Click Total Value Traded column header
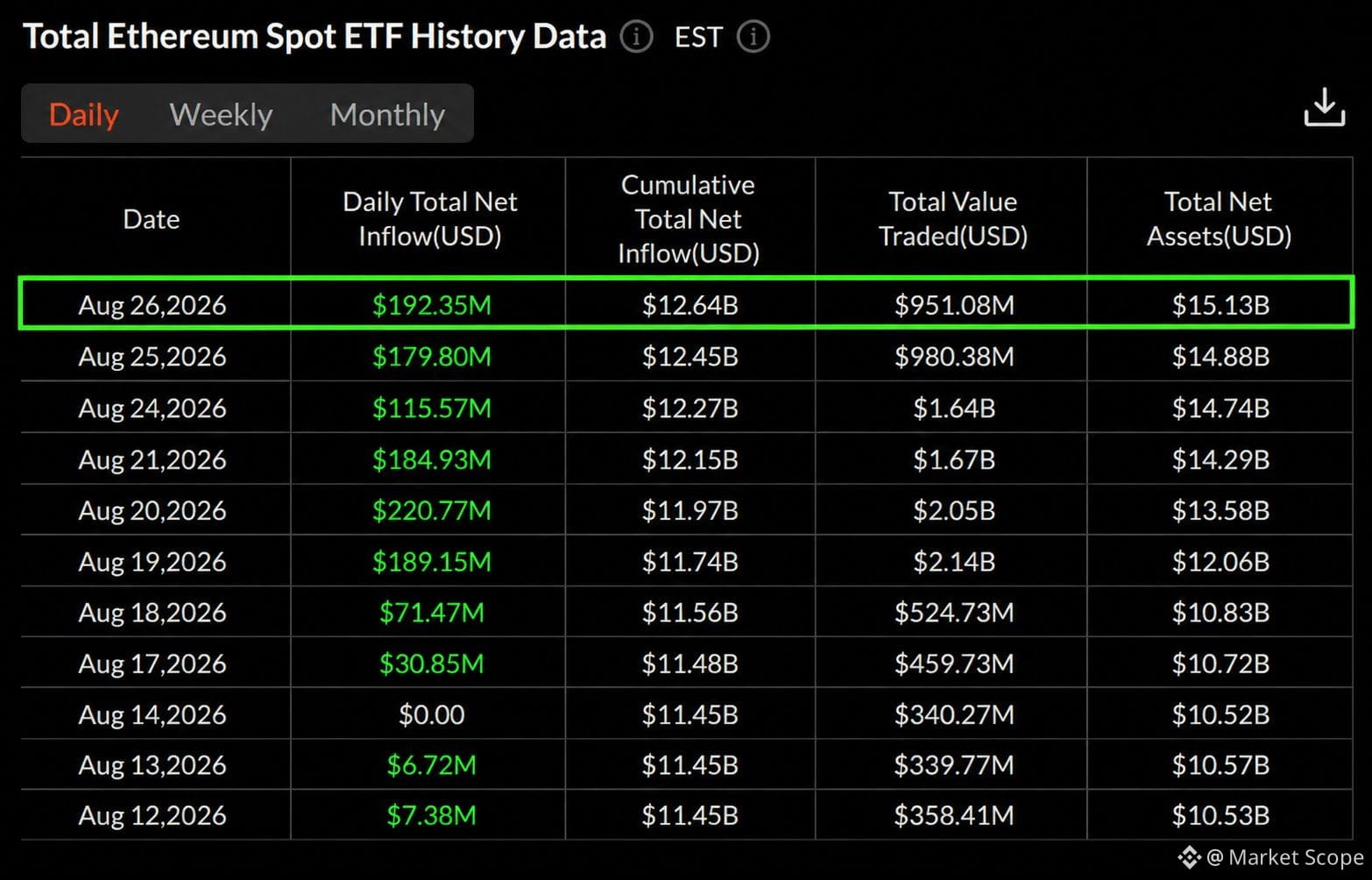 952,218
